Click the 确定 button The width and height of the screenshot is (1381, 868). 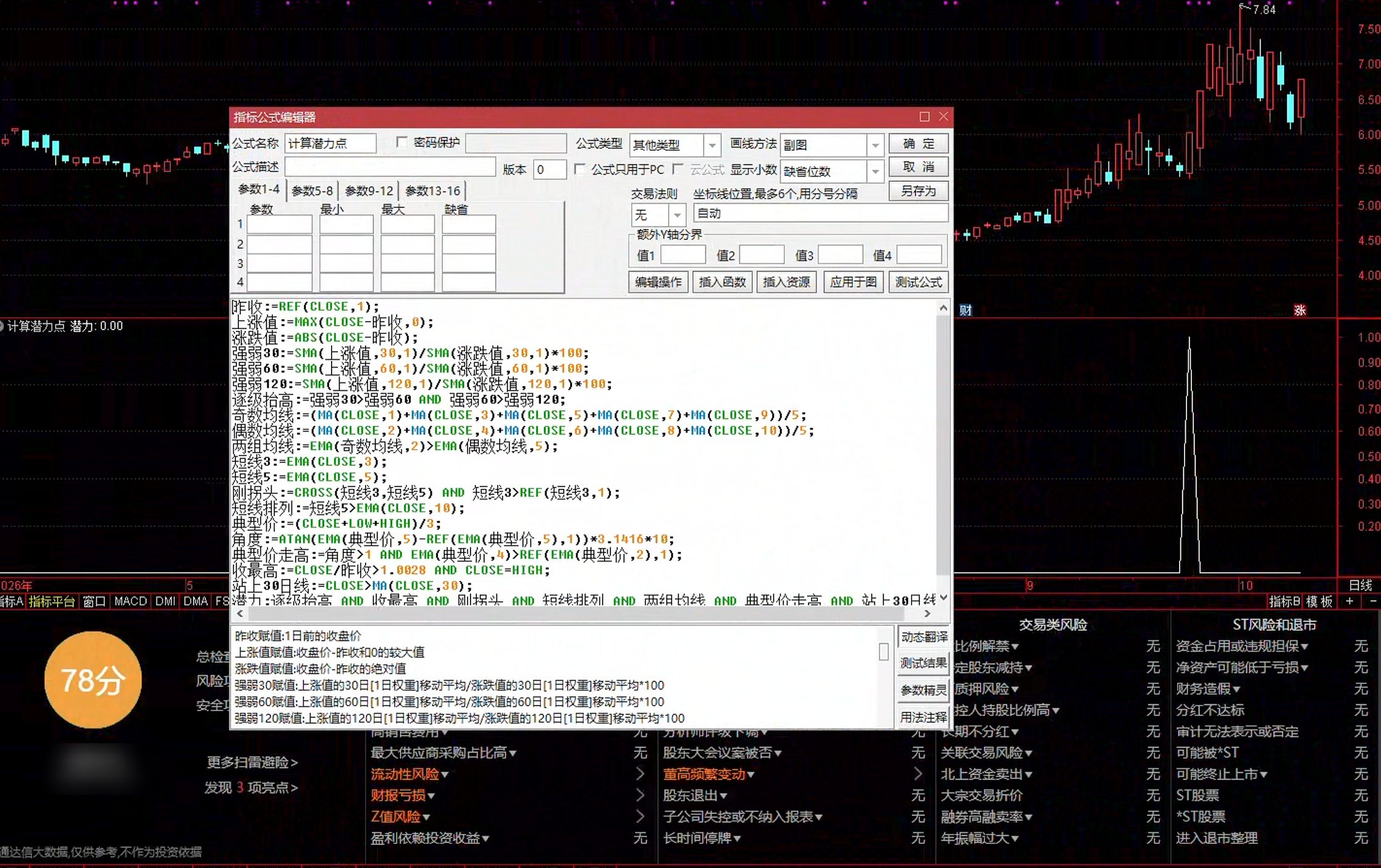(918, 144)
